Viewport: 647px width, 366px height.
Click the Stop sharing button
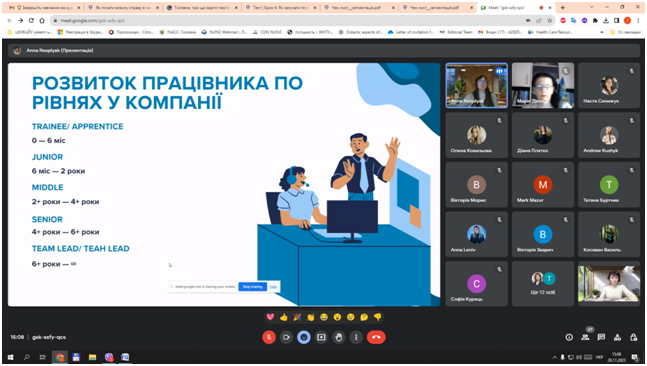(x=253, y=286)
